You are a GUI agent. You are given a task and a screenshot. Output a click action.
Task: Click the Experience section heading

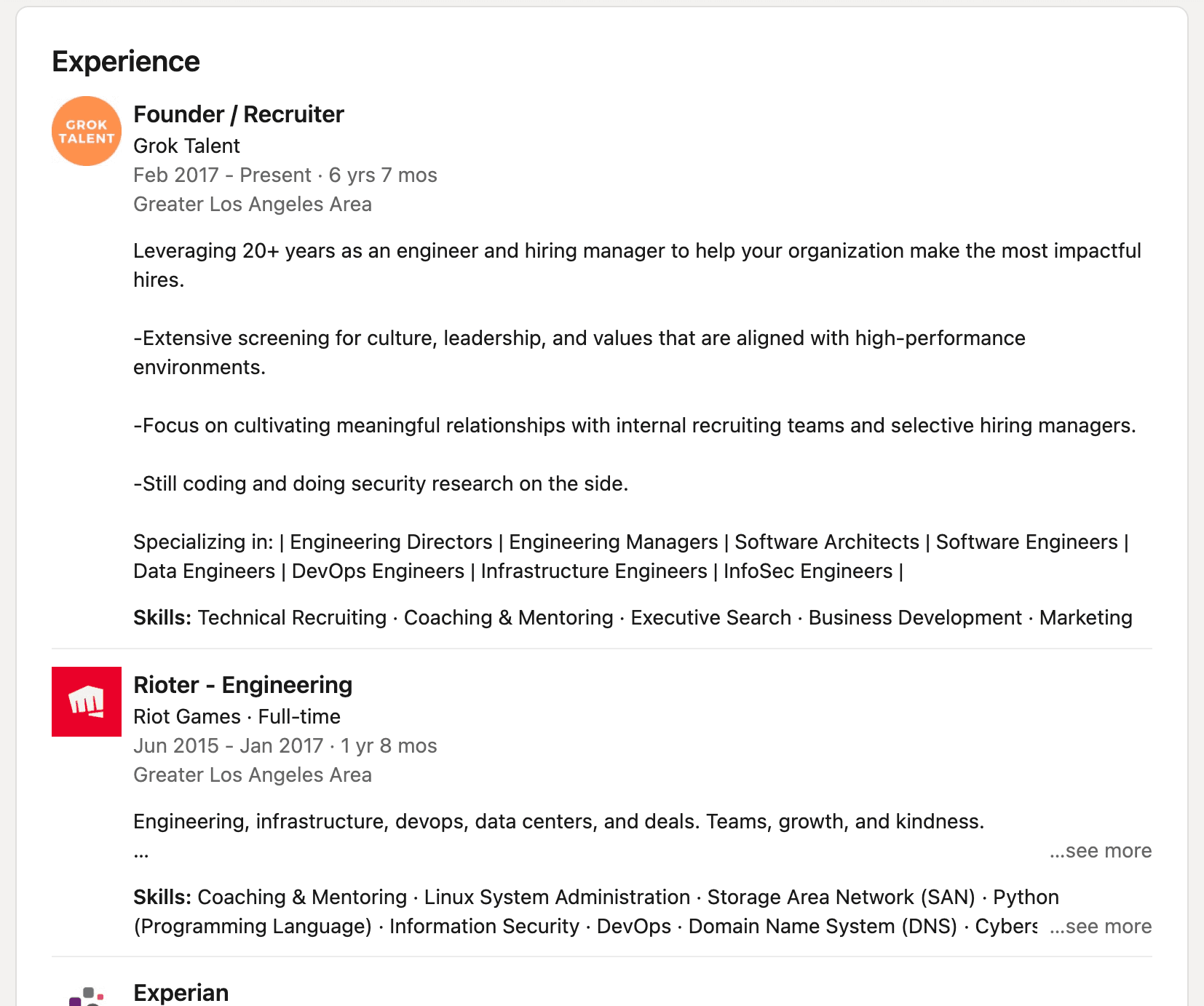click(x=126, y=62)
